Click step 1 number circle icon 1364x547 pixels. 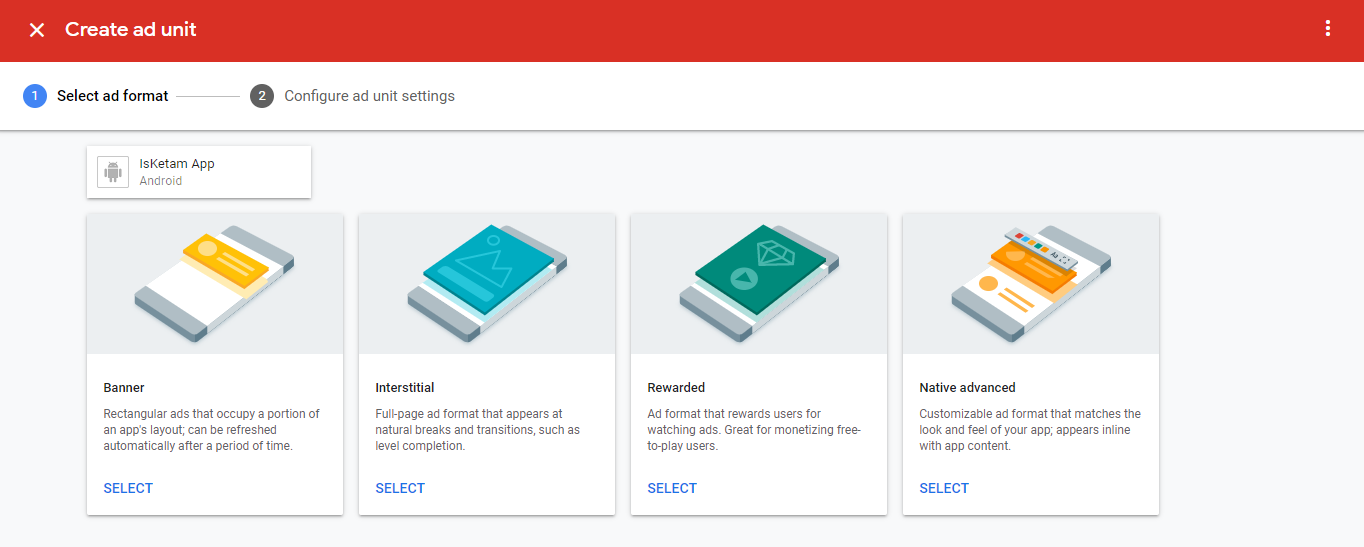[x=35, y=96]
